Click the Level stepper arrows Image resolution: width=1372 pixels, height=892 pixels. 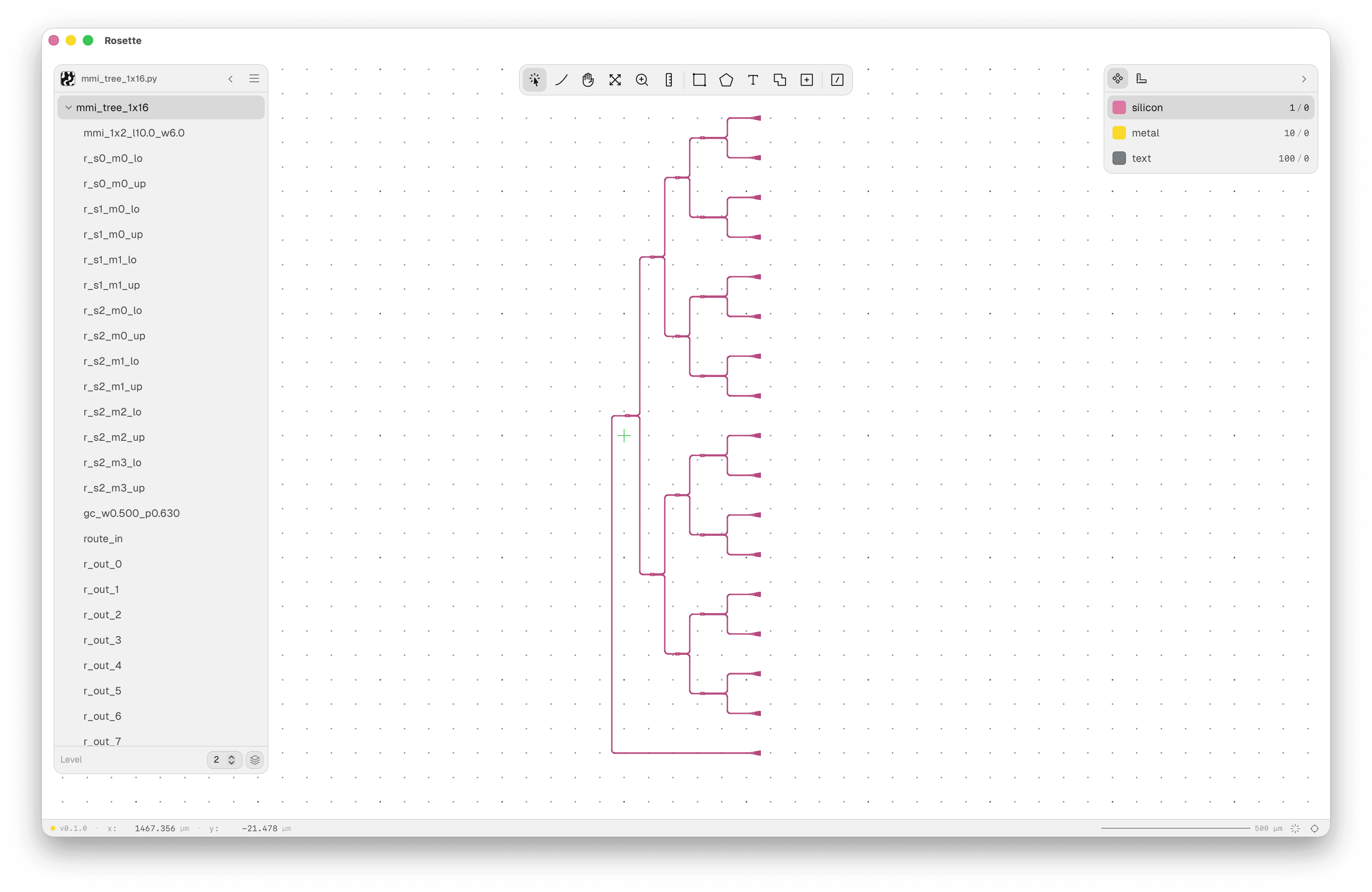pos(231,759)
